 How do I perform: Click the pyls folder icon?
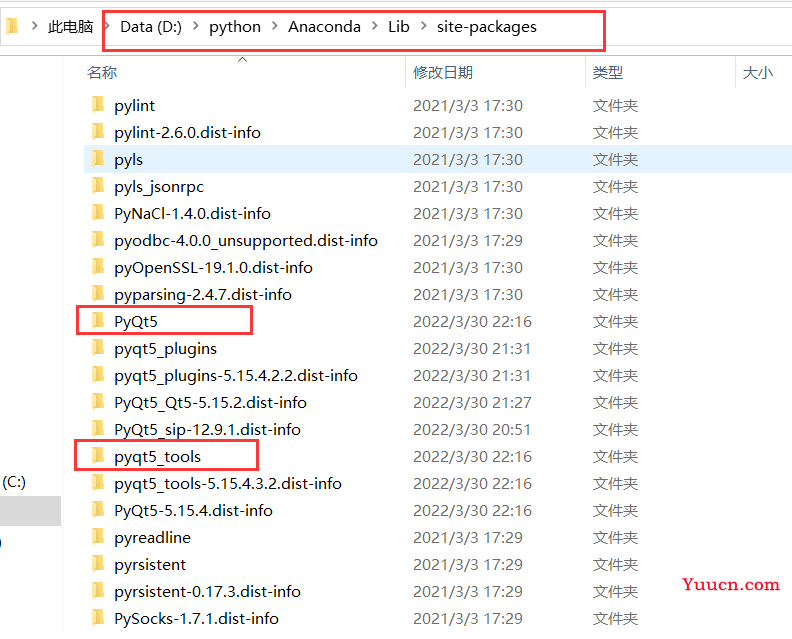(98, 159)
